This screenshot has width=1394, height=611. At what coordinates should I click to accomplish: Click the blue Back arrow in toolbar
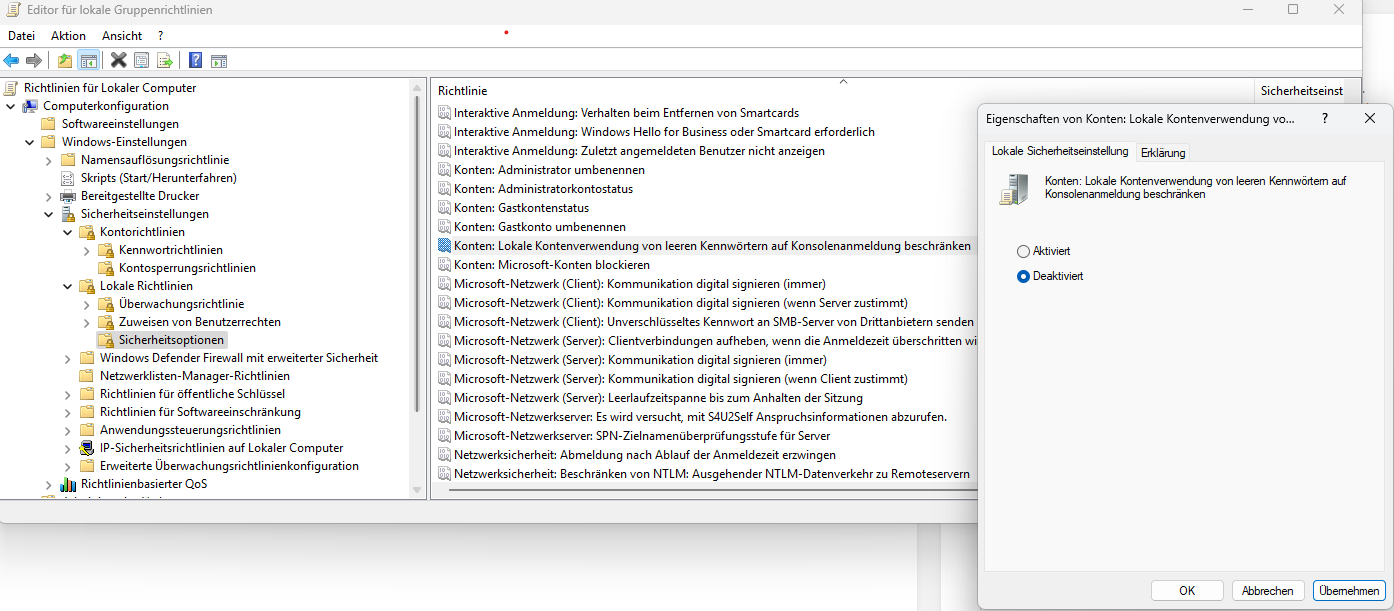[x=12, y=60]
